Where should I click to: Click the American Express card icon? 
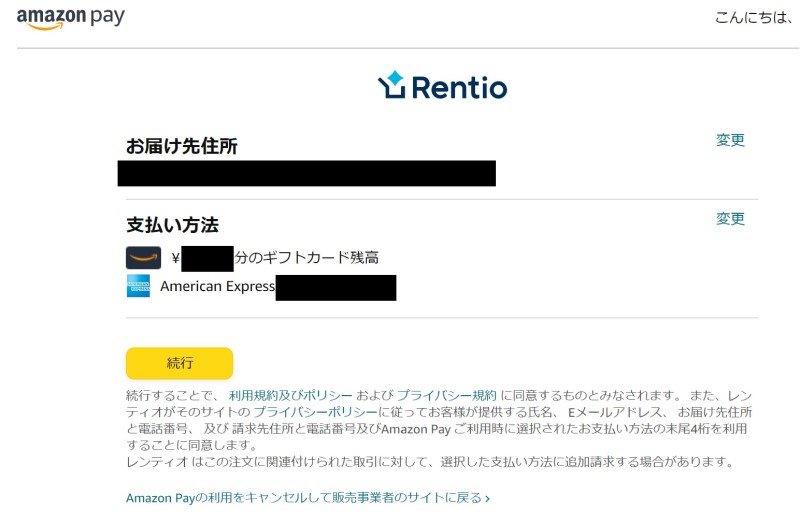point(138,286)
